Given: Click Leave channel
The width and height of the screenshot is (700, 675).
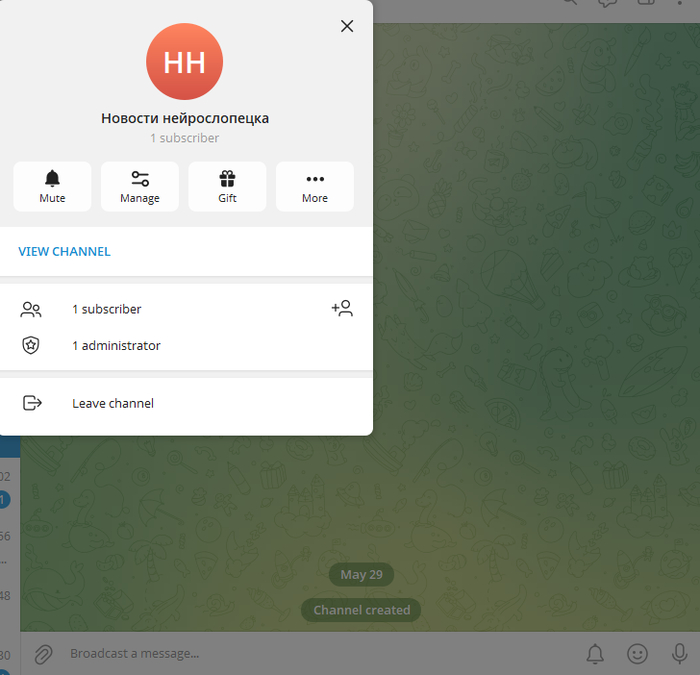Looking at the screenshot, I should (186, 403).
